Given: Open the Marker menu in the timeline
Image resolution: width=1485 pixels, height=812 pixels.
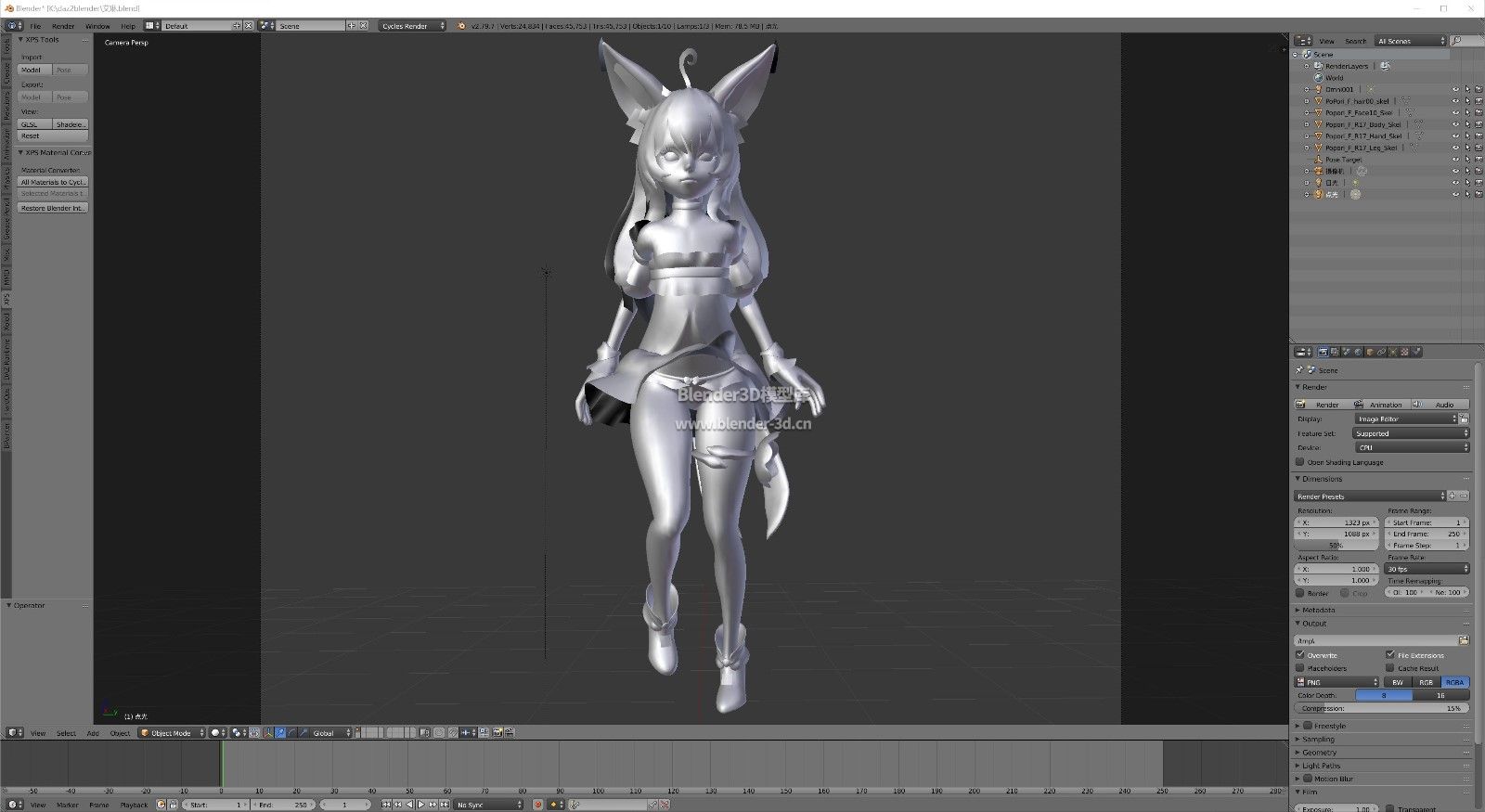Looking at the screenshot, I should 68,805.
